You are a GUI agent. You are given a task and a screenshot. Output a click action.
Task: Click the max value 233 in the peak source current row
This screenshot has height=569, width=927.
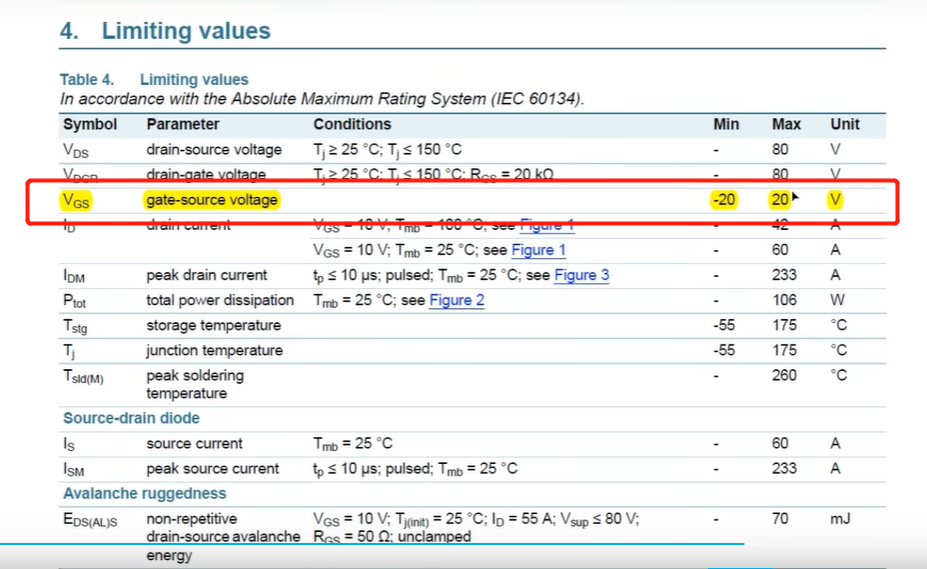(x=784, y=469)
